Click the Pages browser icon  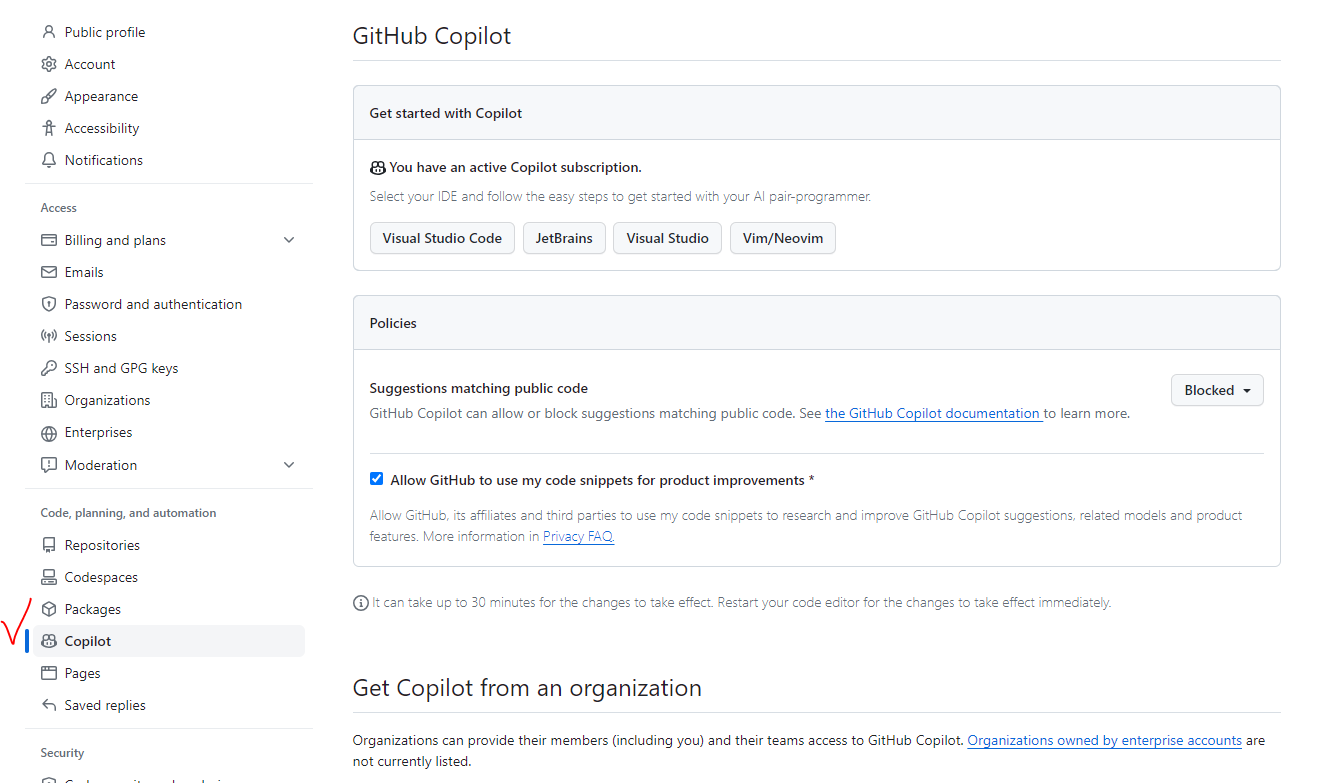(48, 673)
